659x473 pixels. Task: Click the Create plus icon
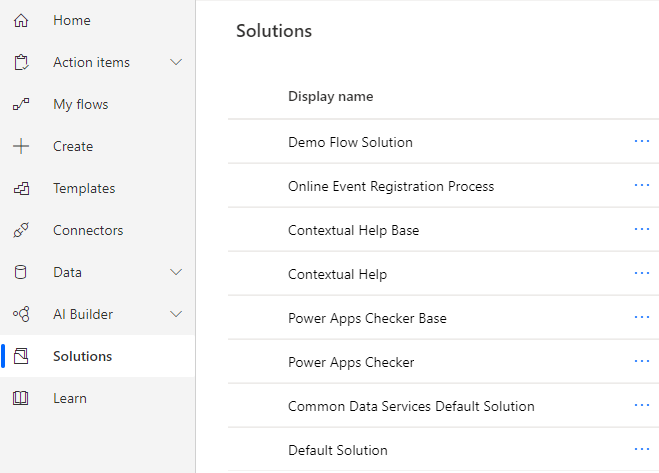pos(21,146)
